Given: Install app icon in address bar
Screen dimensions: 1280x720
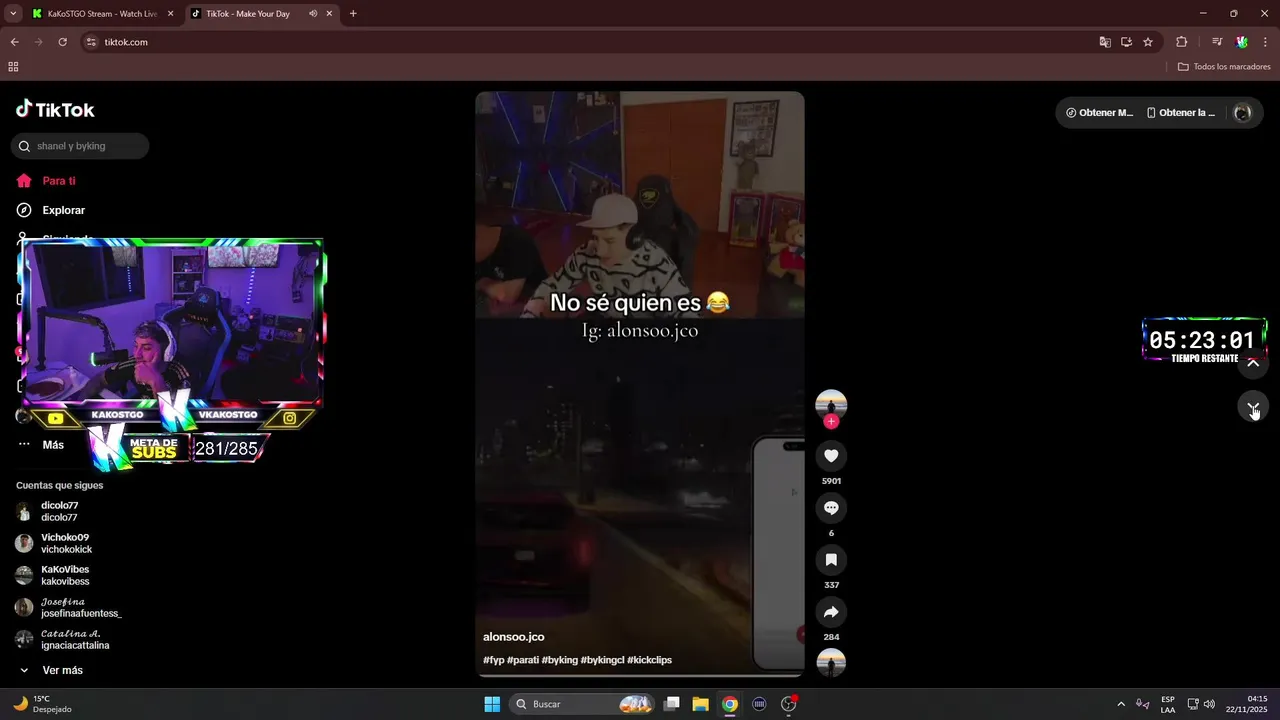Looking at the screenshot, I should point(1126,42).
